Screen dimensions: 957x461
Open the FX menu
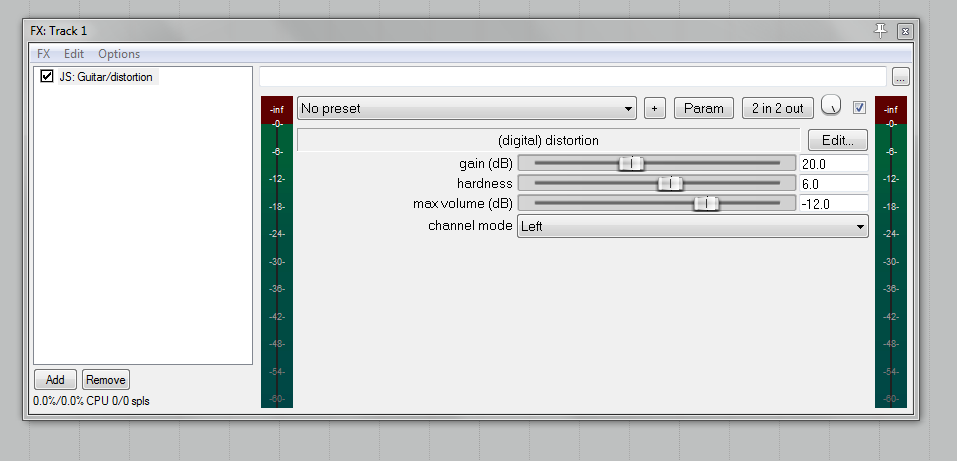tap(43, 54)
